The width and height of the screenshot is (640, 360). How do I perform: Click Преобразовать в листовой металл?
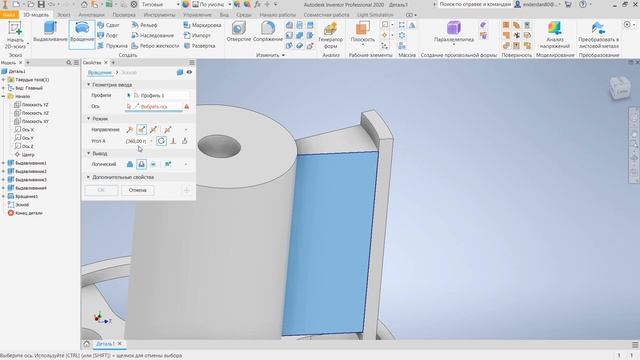click(x=598, y=36)
